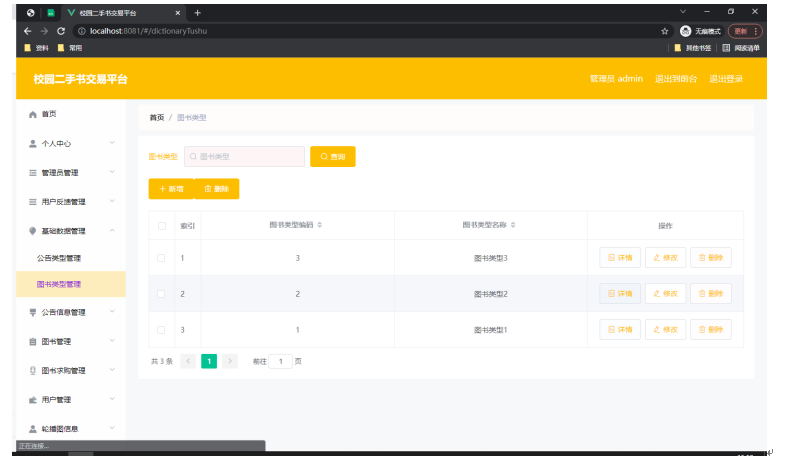Click 修改 for row 图书类型3
Viewport: 809px width, 470px height.
666,257
